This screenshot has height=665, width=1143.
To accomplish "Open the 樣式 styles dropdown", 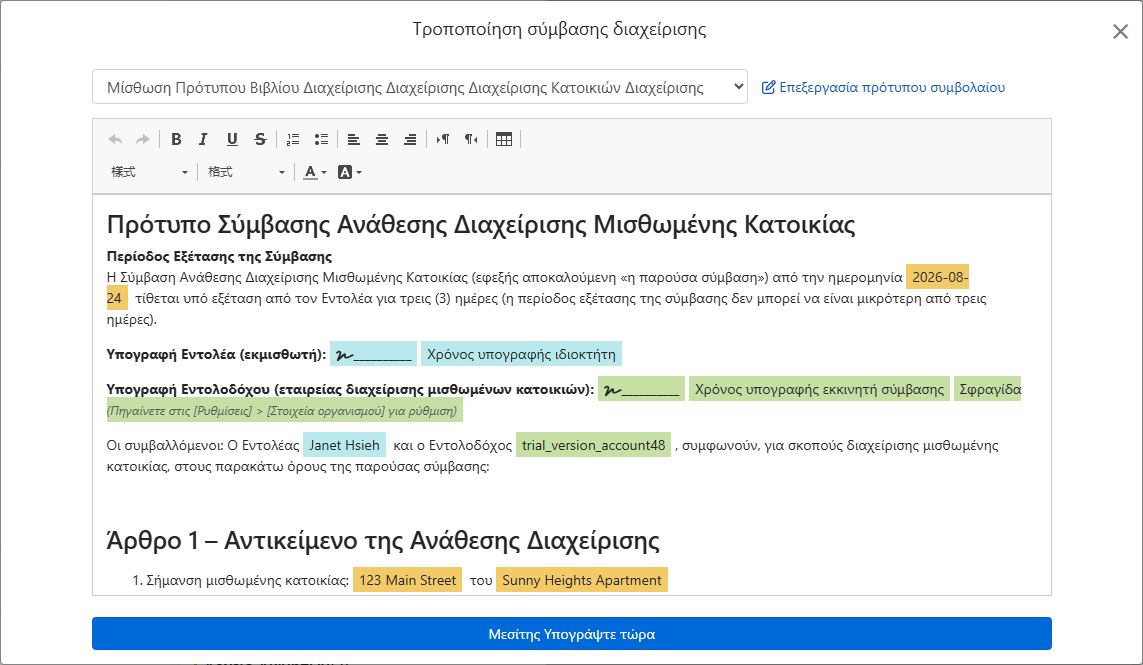I will [149, 172].
